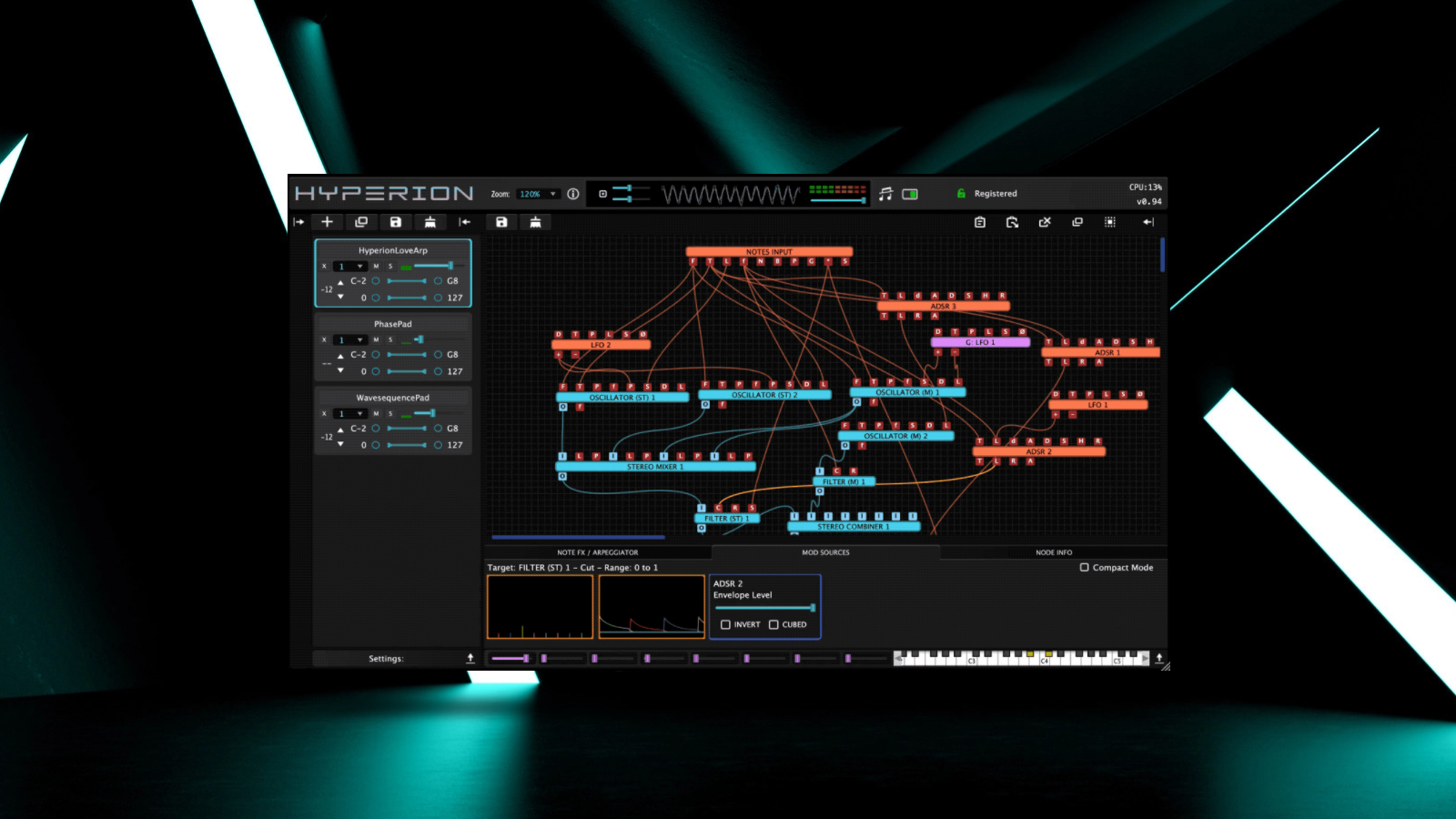Raise PhasePad transpose with up arrow
Screen dimensions: 1456x819
click(340, 356)
